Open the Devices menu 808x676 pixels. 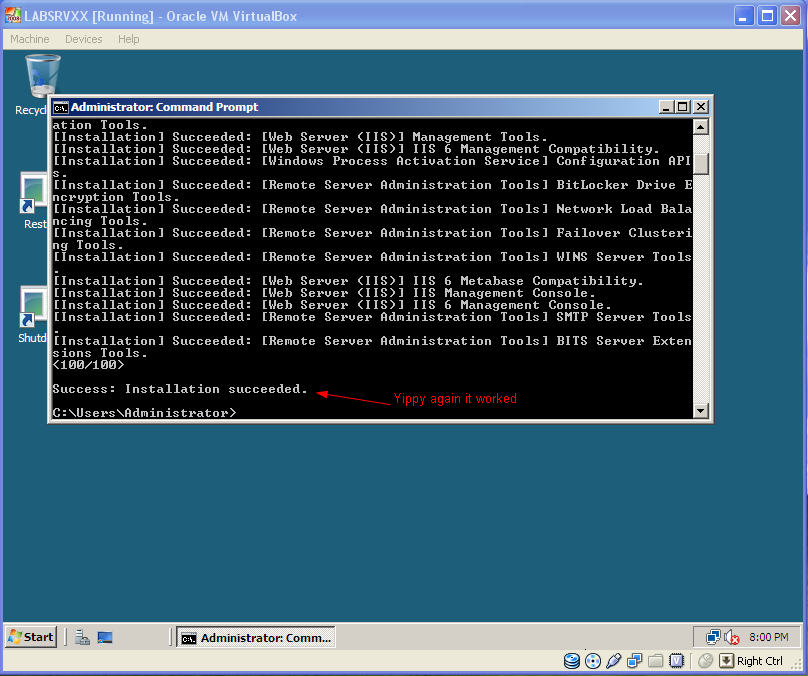(83, 39)
